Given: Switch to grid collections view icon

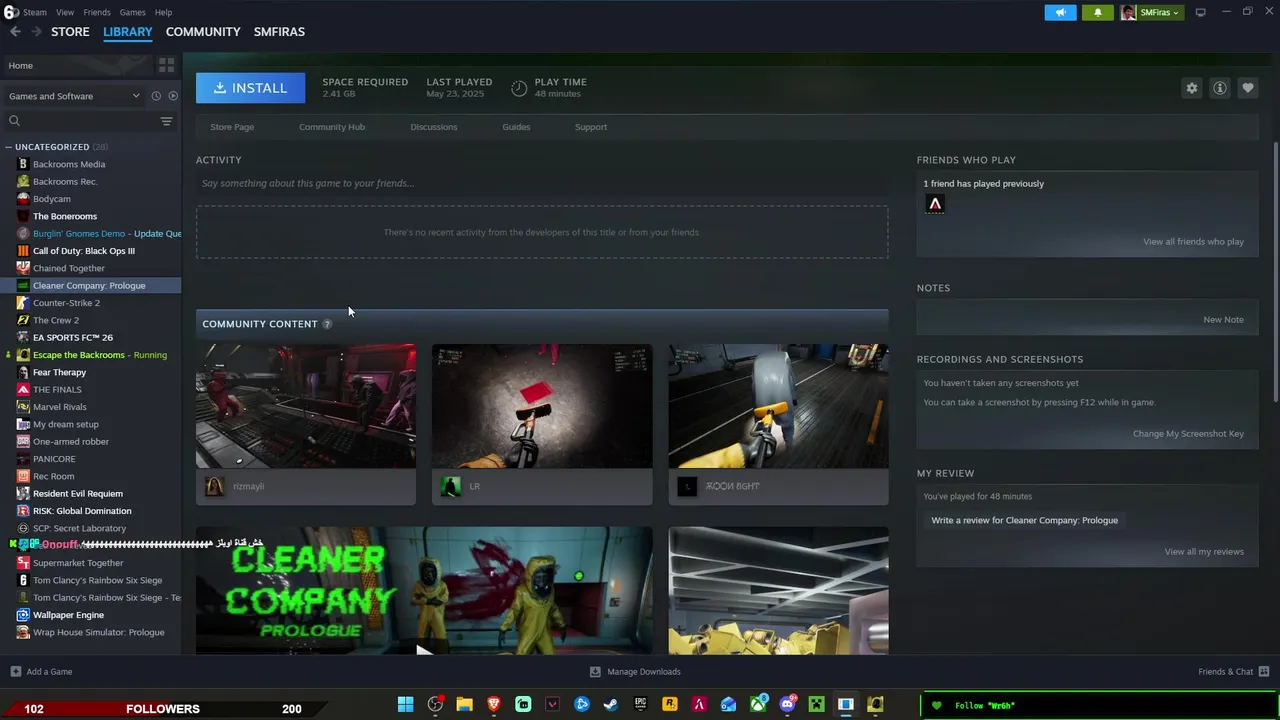Looking at the screenshot, I should 166,65.
